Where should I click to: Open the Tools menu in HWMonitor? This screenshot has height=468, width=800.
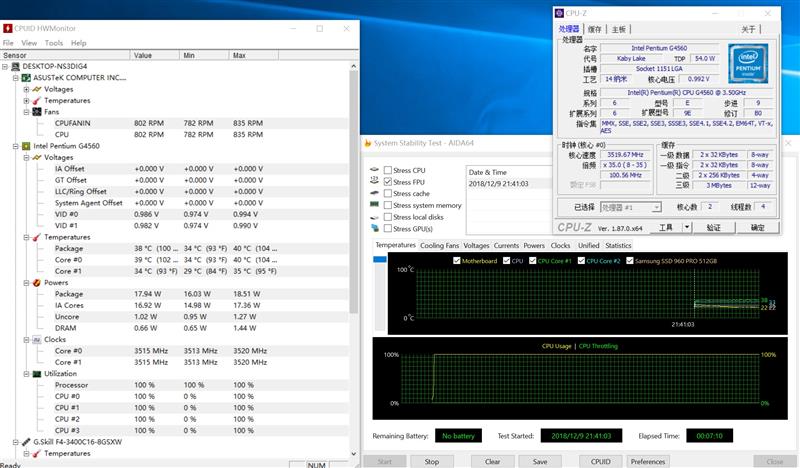pos(53,43)
